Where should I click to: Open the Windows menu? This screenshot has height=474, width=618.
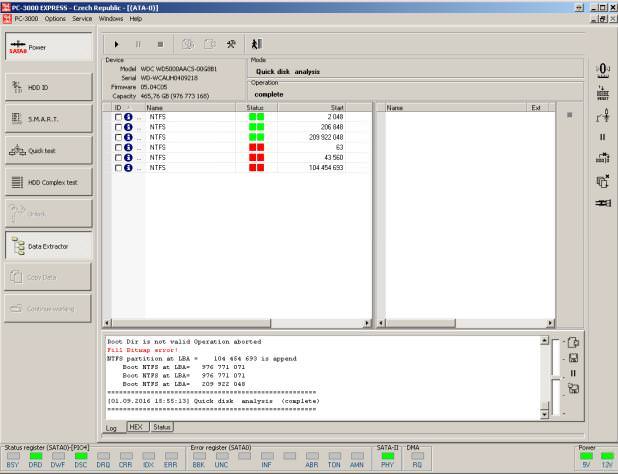click(111, 19)
